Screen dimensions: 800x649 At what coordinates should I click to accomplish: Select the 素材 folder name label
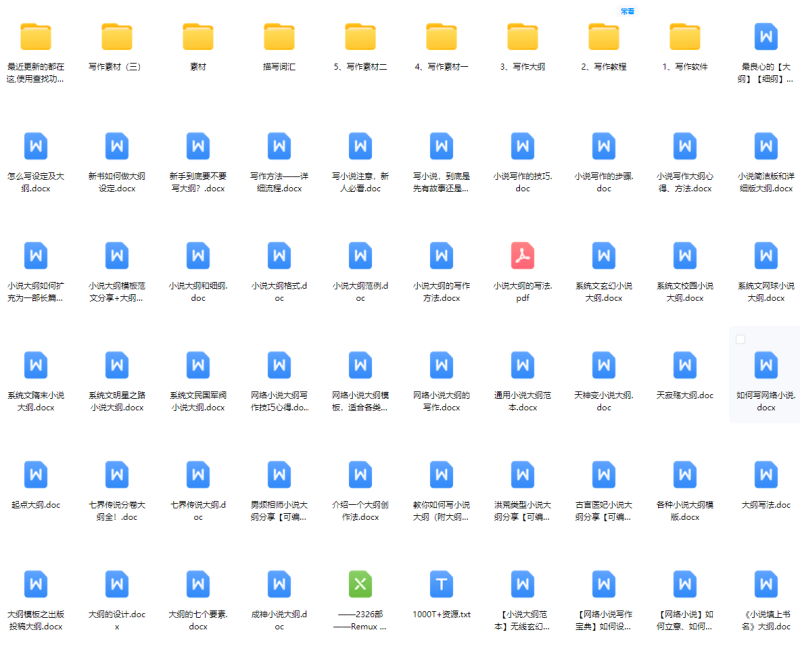[x=198, y=67]
